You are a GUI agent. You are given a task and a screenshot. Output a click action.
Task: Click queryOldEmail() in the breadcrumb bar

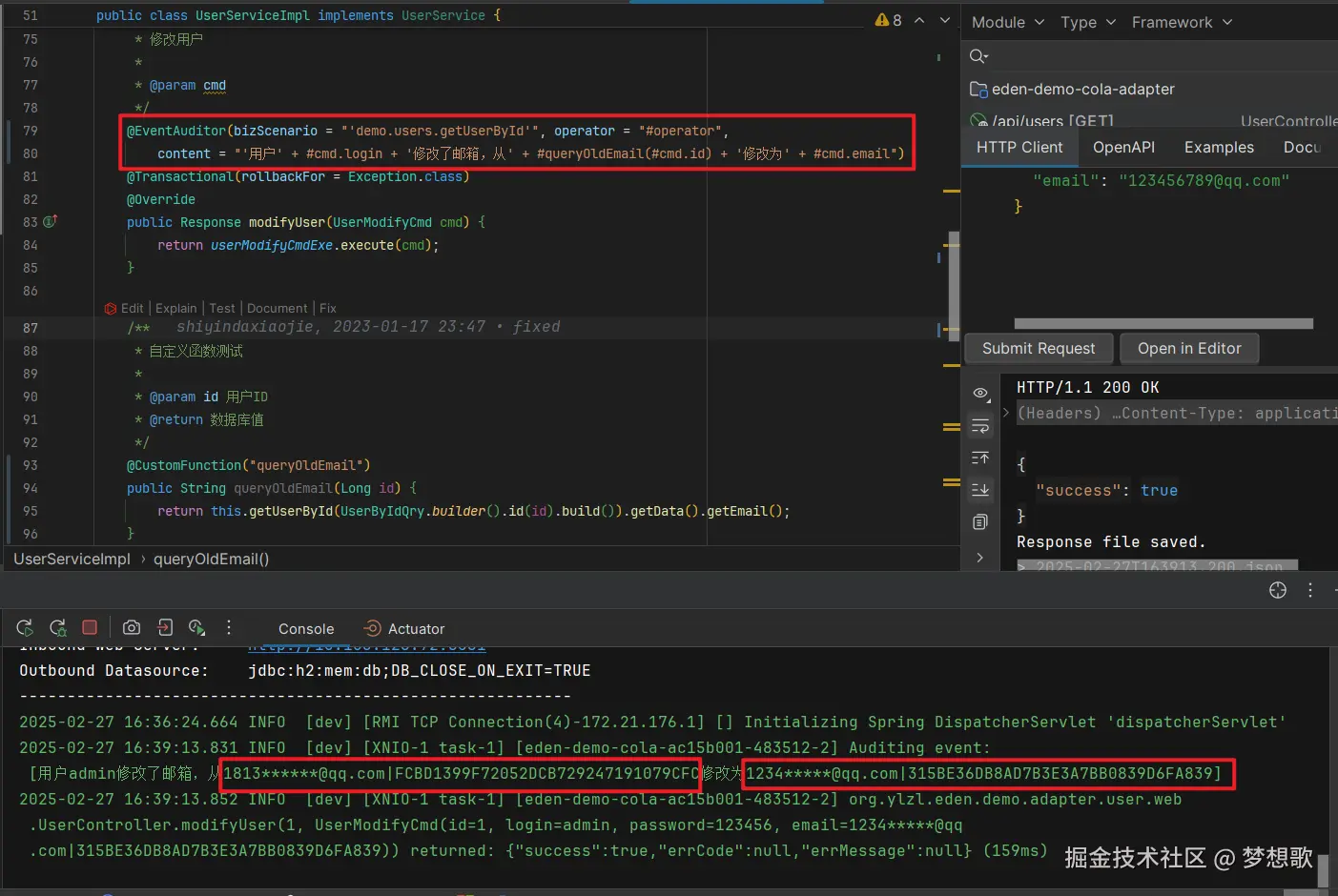211,559
